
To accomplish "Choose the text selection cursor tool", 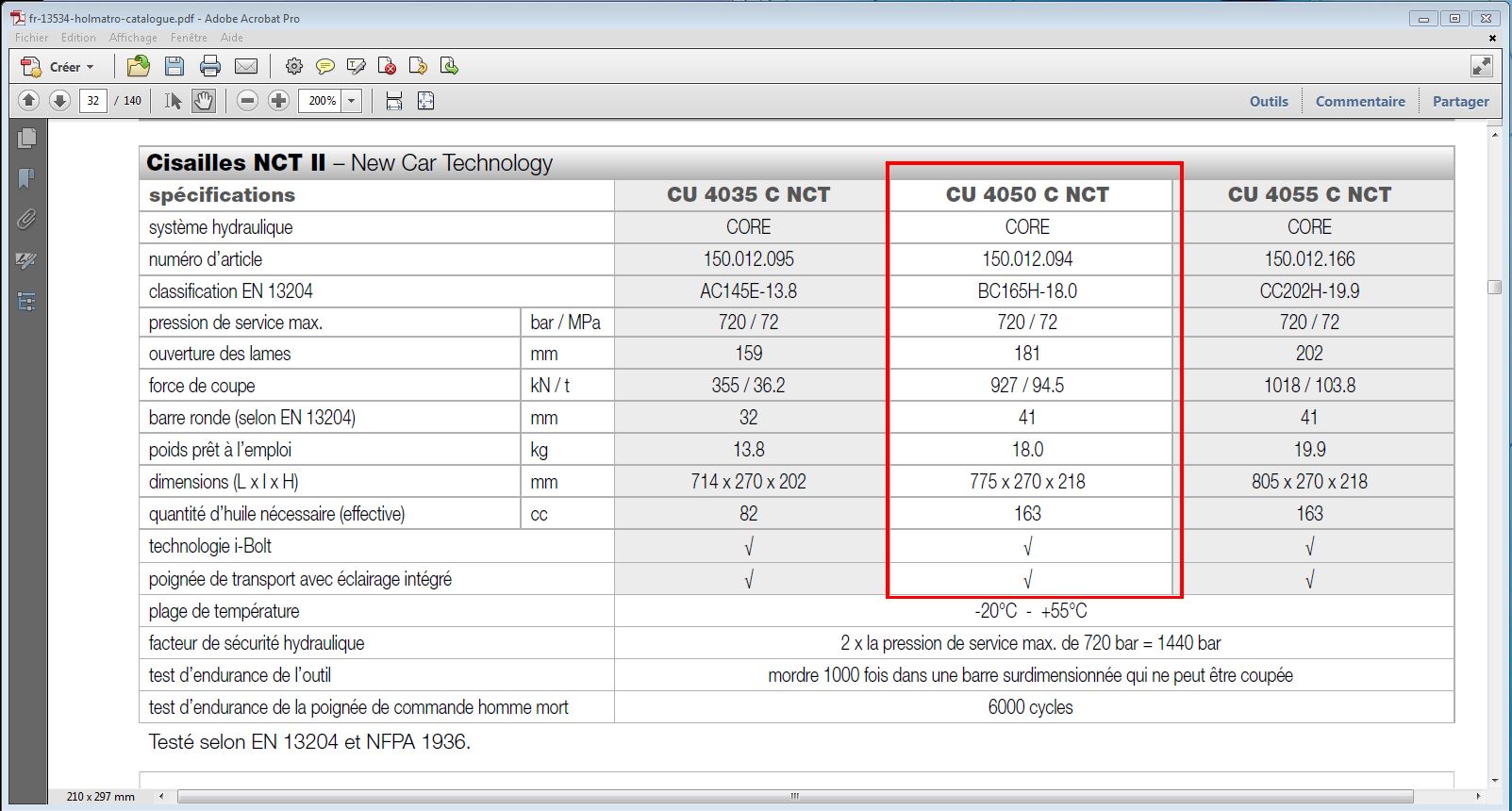I will click(x=173, y=100).
